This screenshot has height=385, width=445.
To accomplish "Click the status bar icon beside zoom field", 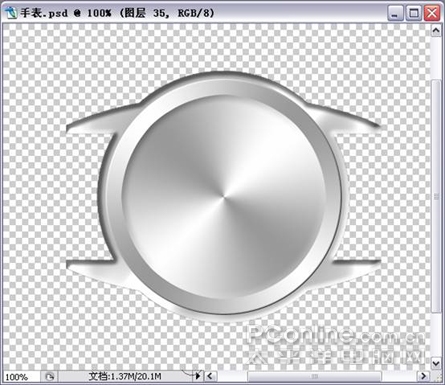I will point(49,377).
